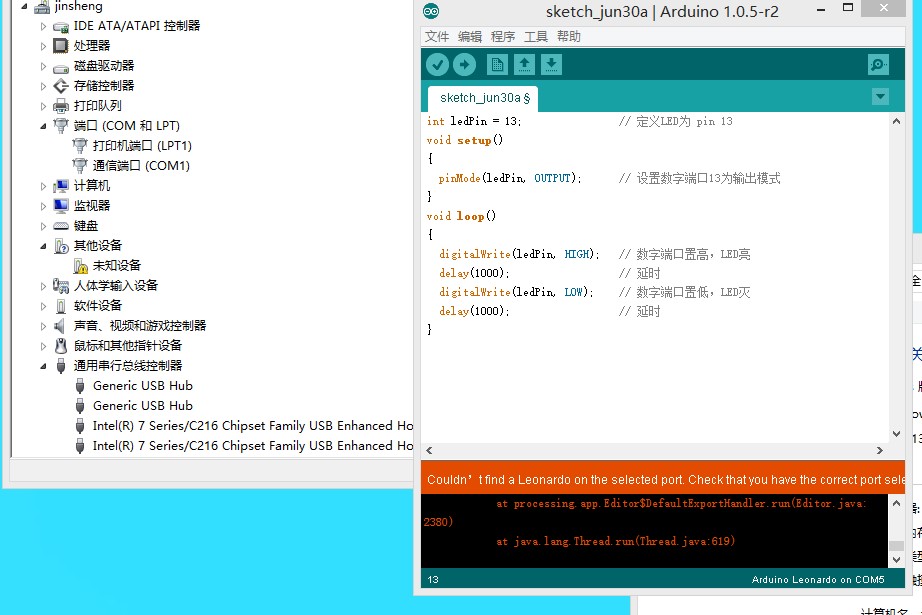This screenshot has width=922, height=615.
Task: Select the keyboards (键盘) icon
Action: (x=61, y=226)
